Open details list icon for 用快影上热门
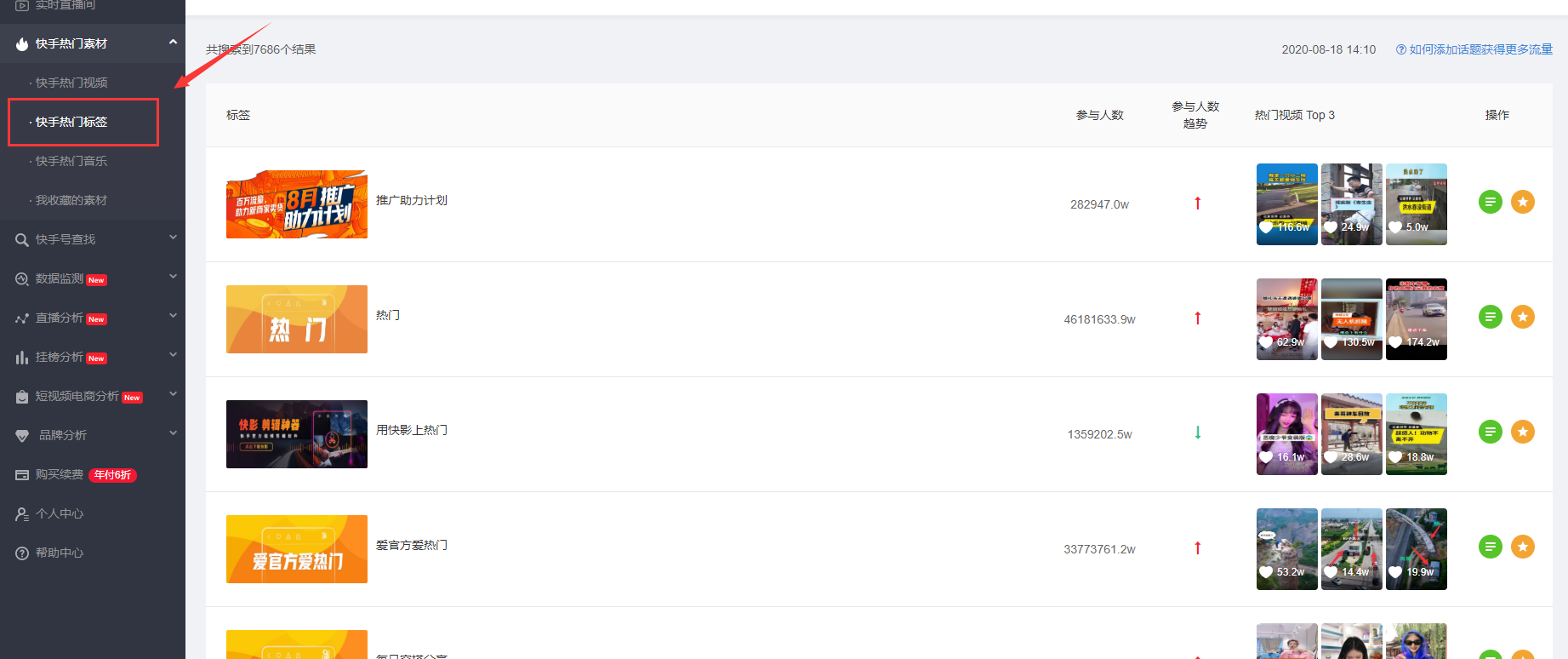The width and height of the screenshot is (1568, 659). pos(1491,432)
